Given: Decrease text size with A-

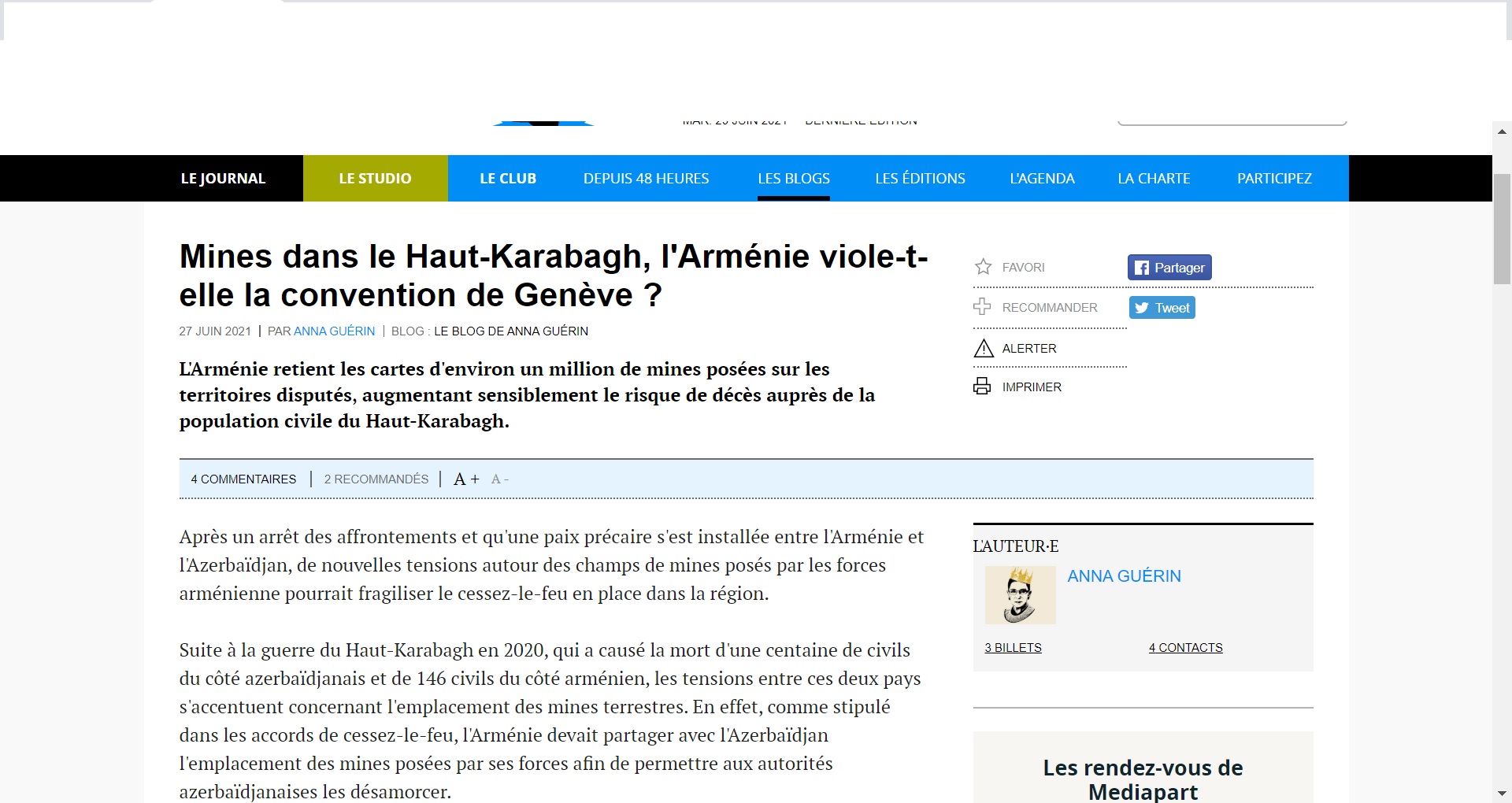Looking at the screenshot, I should pyautogui.click(x=500, y=479).
